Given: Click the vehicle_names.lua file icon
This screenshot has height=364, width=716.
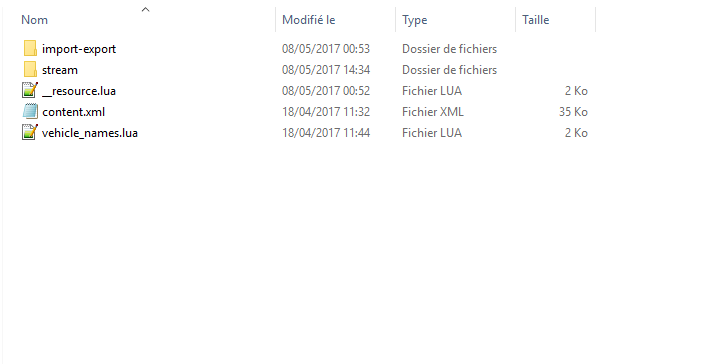Looking at the screenshot, I should [30, 132].
